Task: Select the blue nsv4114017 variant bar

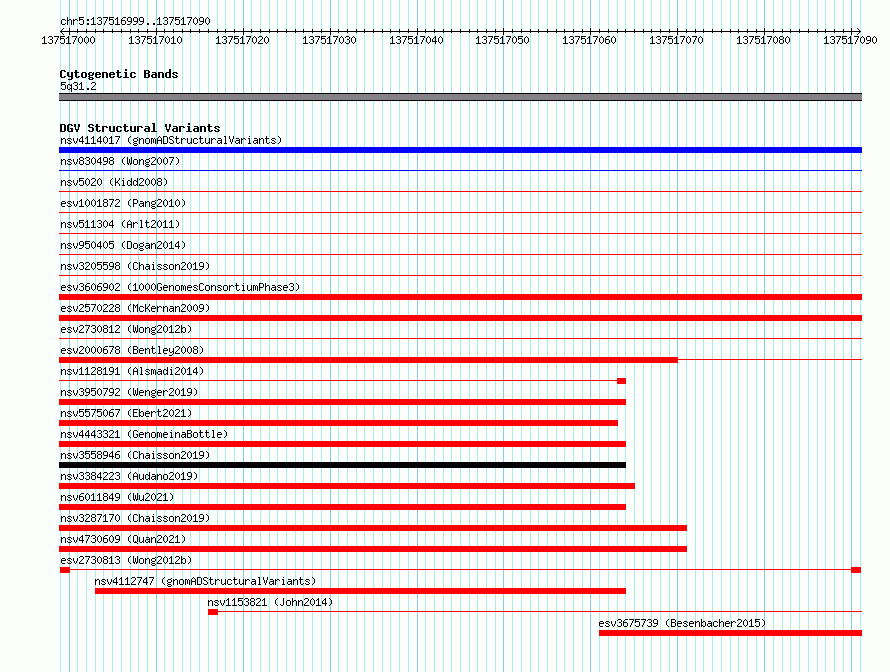Action: click(460, 150)
